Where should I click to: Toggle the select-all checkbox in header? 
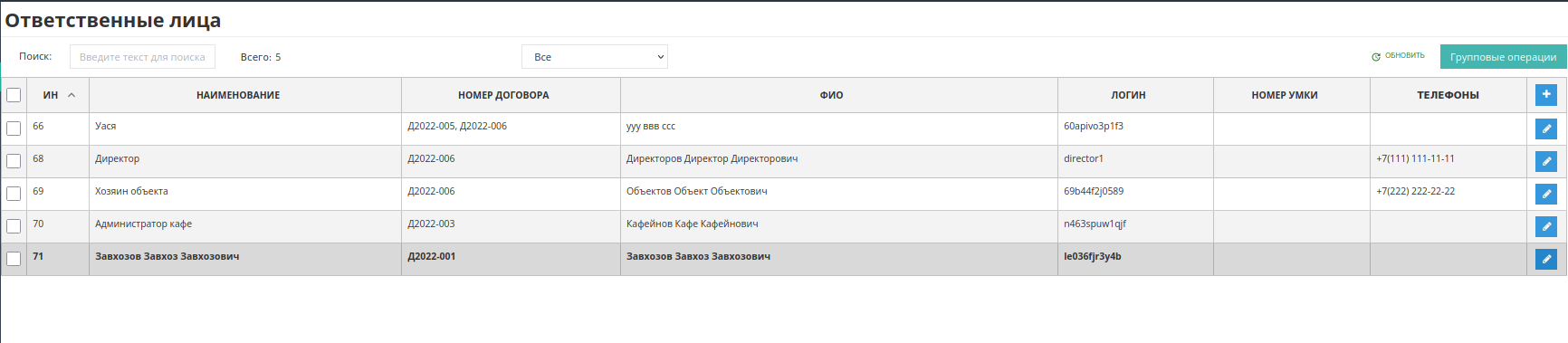[14, 95]
